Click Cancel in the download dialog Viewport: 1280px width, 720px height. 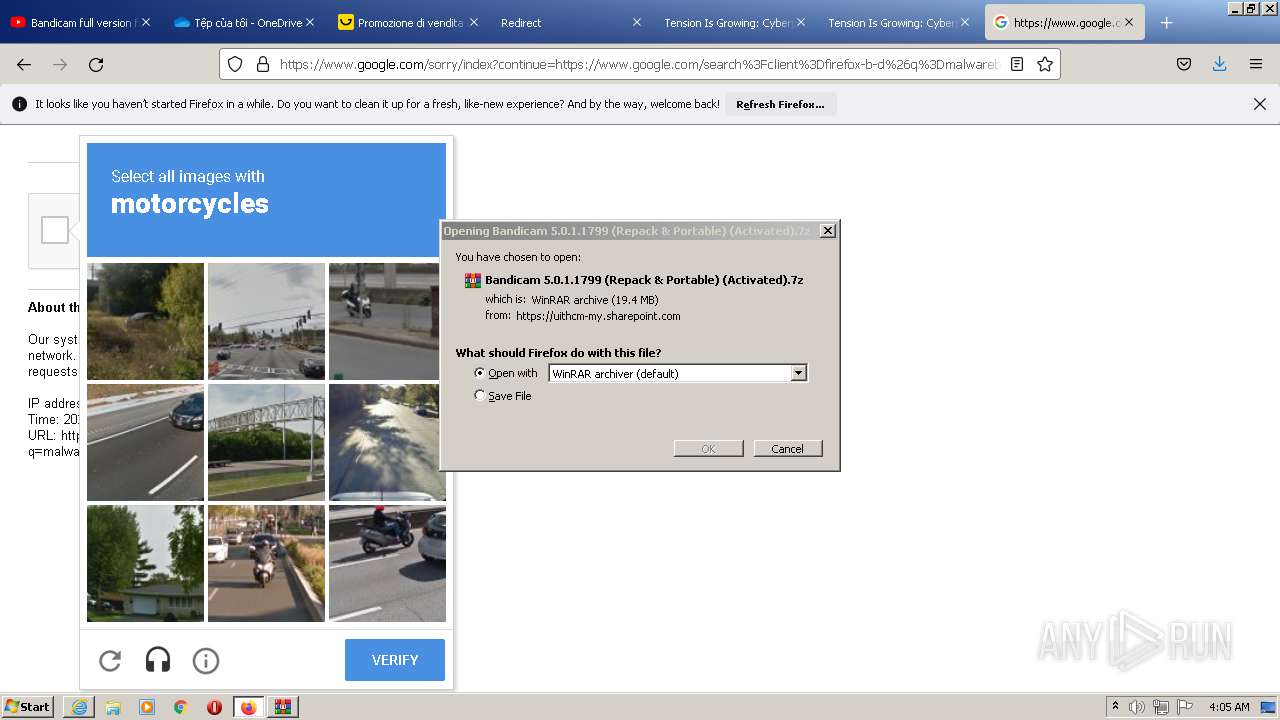tap(788, 449)
